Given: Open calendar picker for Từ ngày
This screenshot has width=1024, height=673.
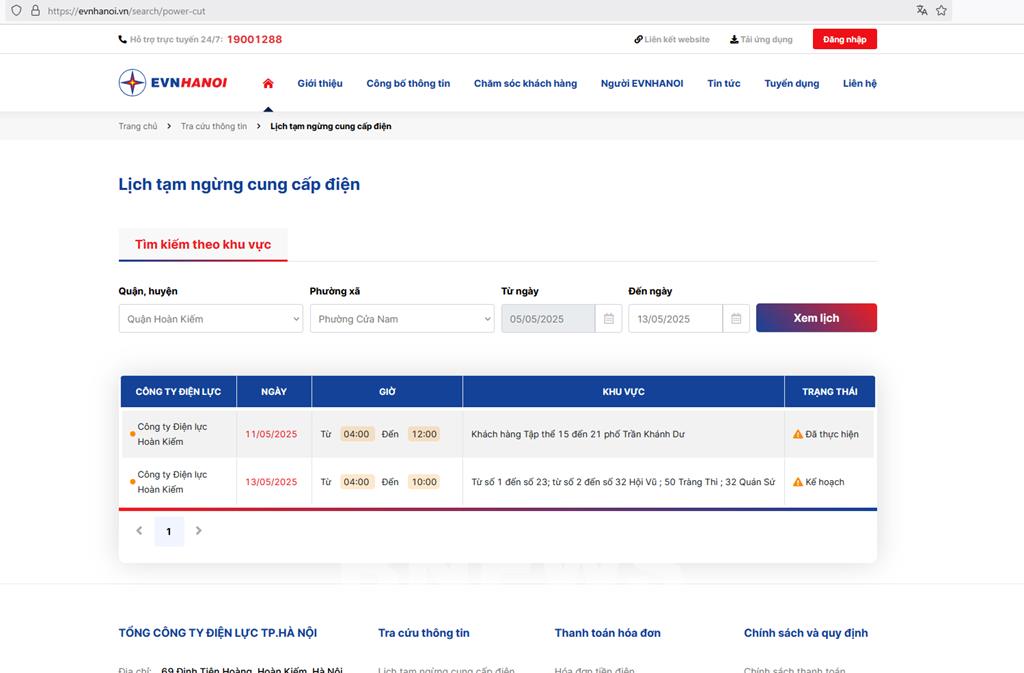Looking at the screenshot, I should pyautogui.click(x=609, y=319).
